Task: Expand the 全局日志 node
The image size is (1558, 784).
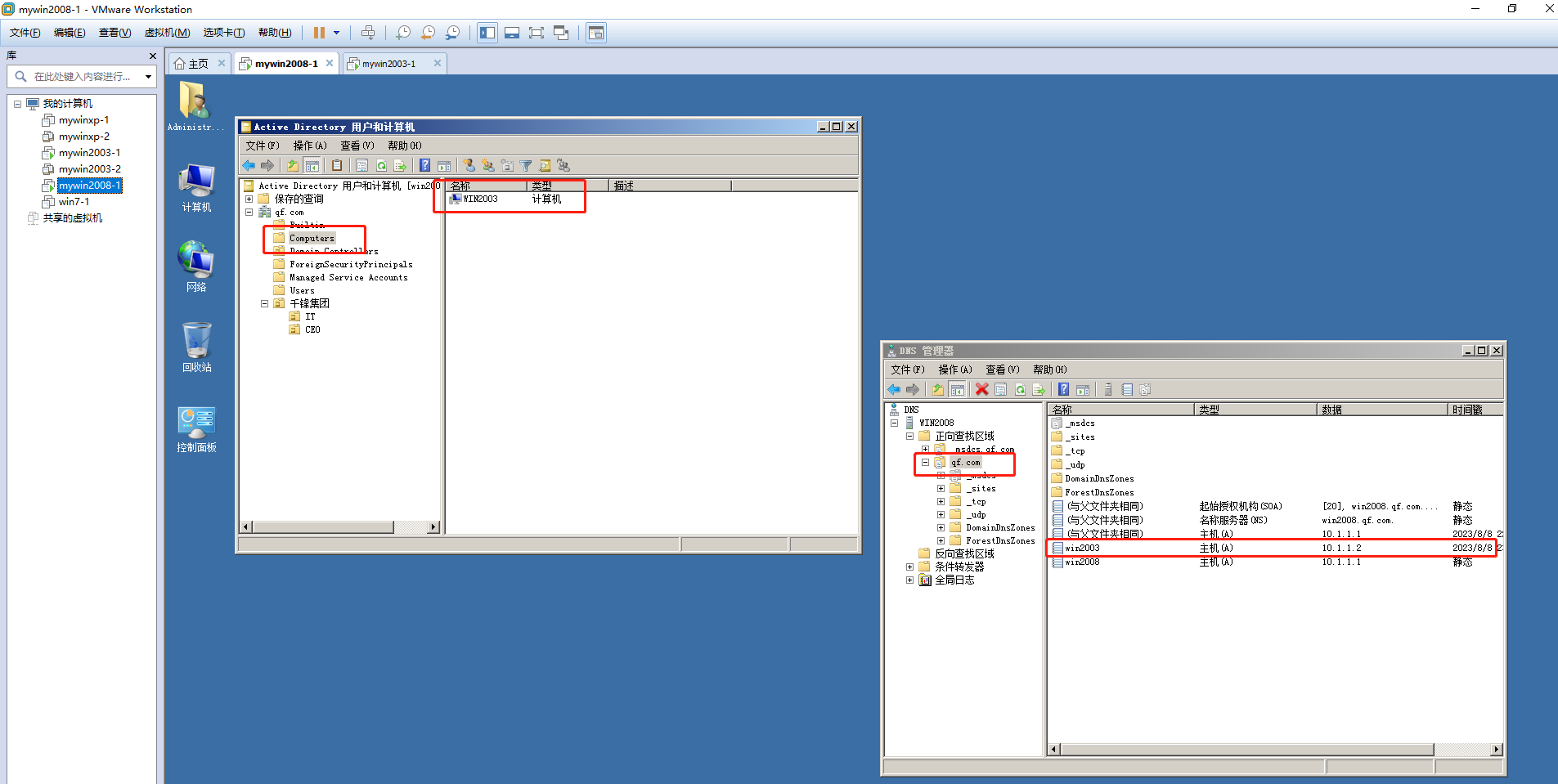Action: (x=909, y=580)
